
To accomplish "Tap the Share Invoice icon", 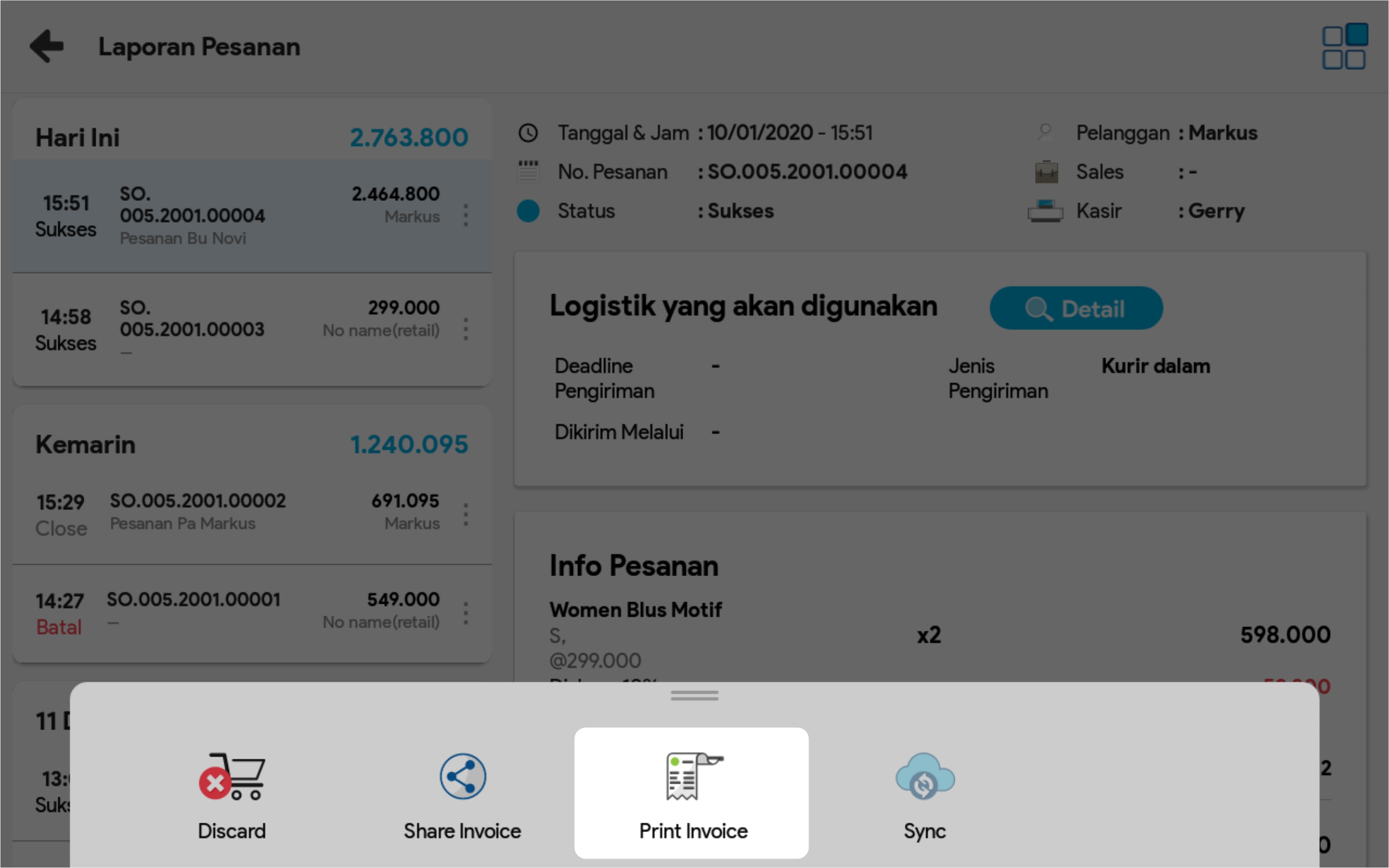I will (x=462, y=776).
